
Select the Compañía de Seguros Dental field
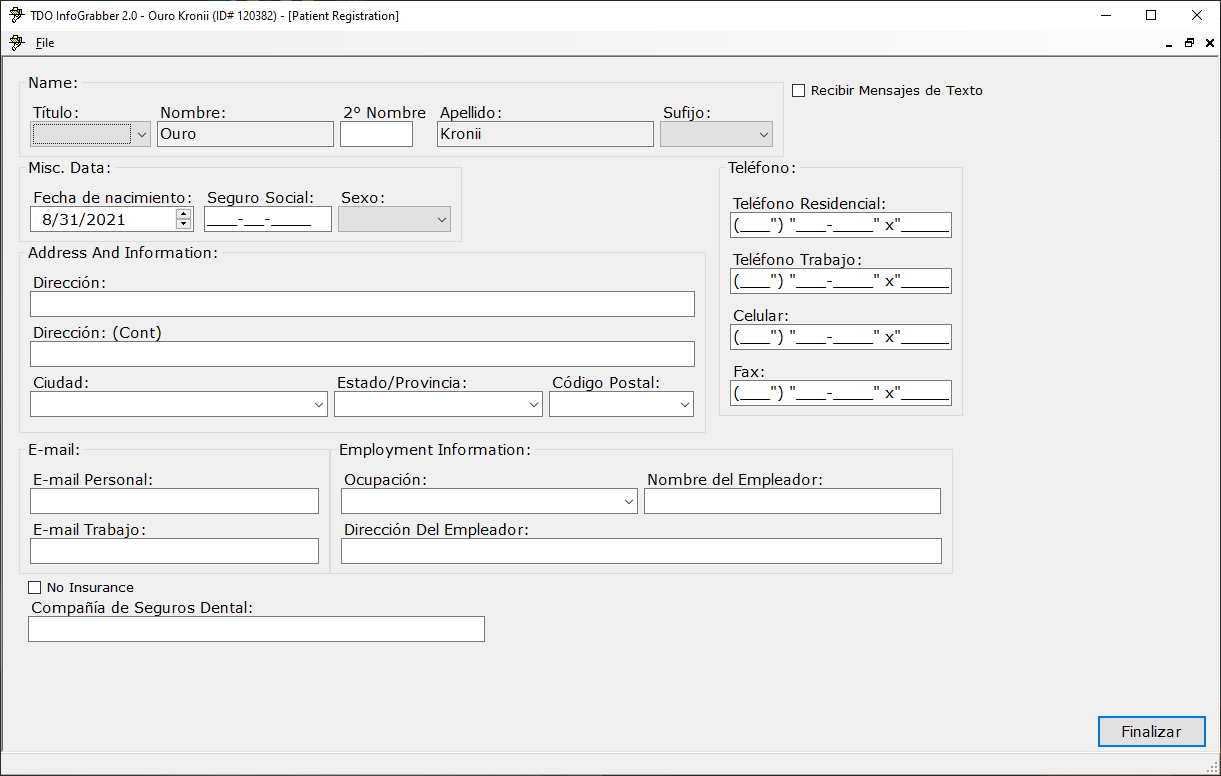(x=256, y=629)
